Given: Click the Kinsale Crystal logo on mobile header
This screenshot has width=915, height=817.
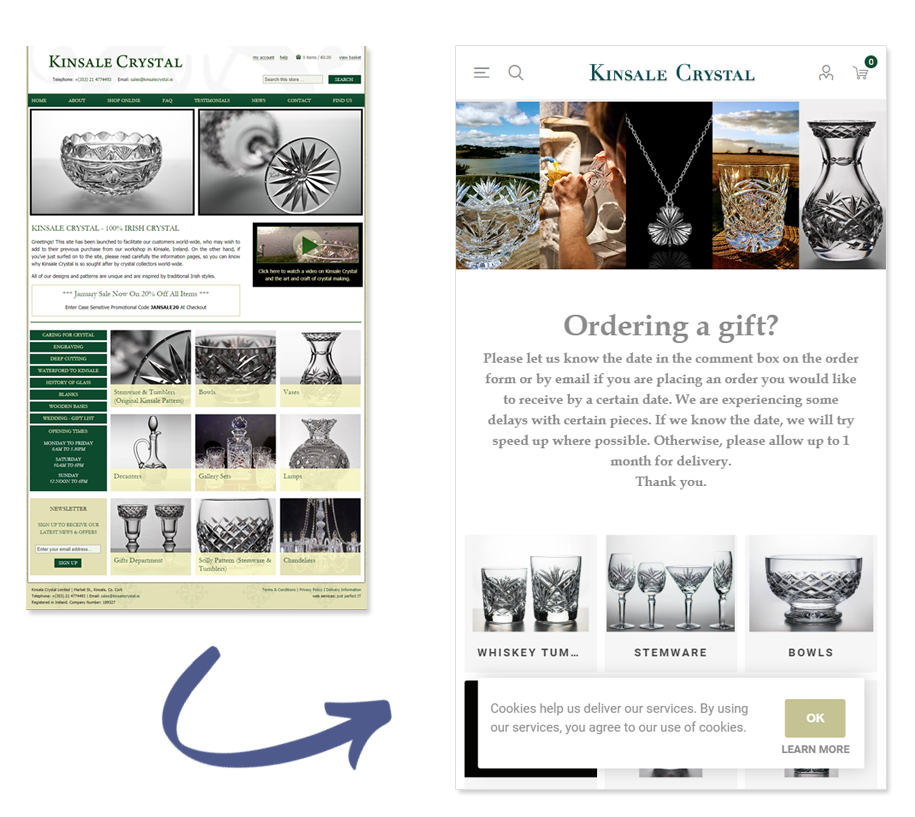Looking at the screenshot, I should [672, 73].
